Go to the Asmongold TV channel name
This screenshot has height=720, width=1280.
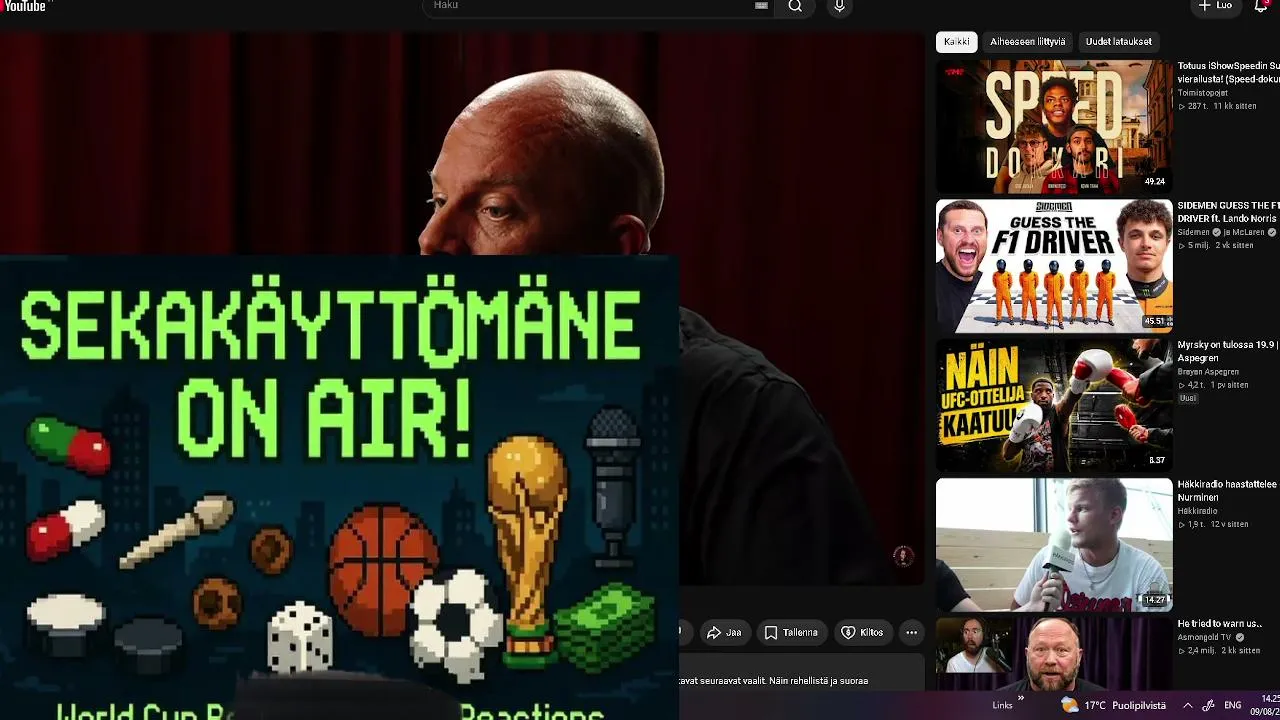point(1206,637)
